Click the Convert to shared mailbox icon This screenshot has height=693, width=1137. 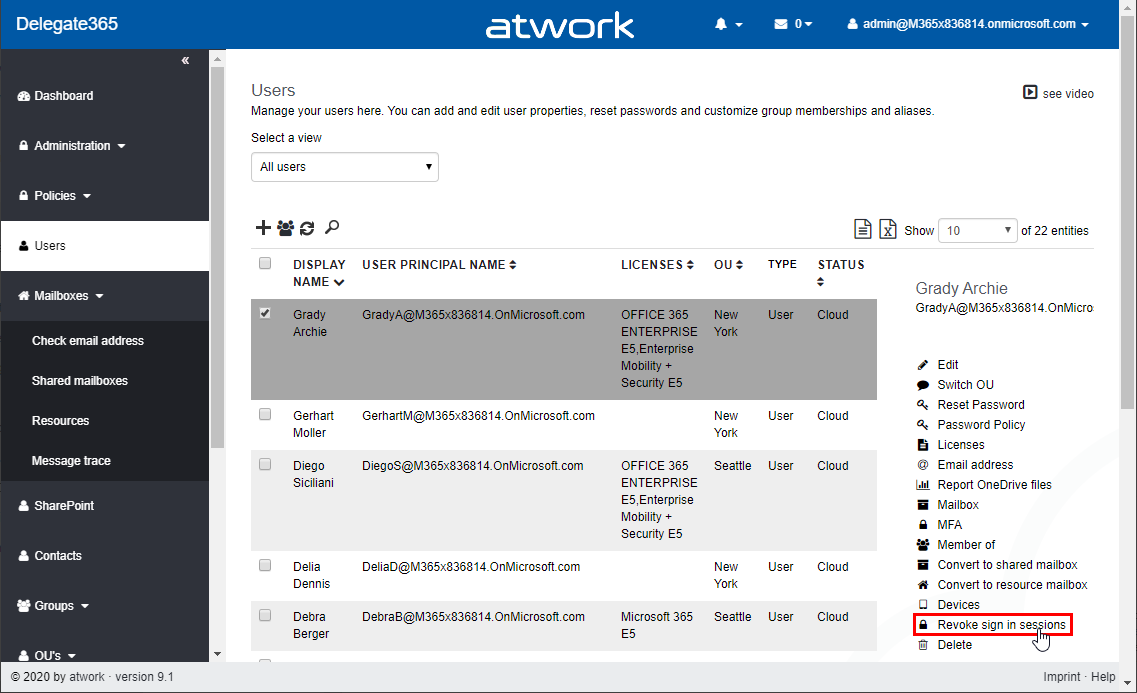pos(922,565)
